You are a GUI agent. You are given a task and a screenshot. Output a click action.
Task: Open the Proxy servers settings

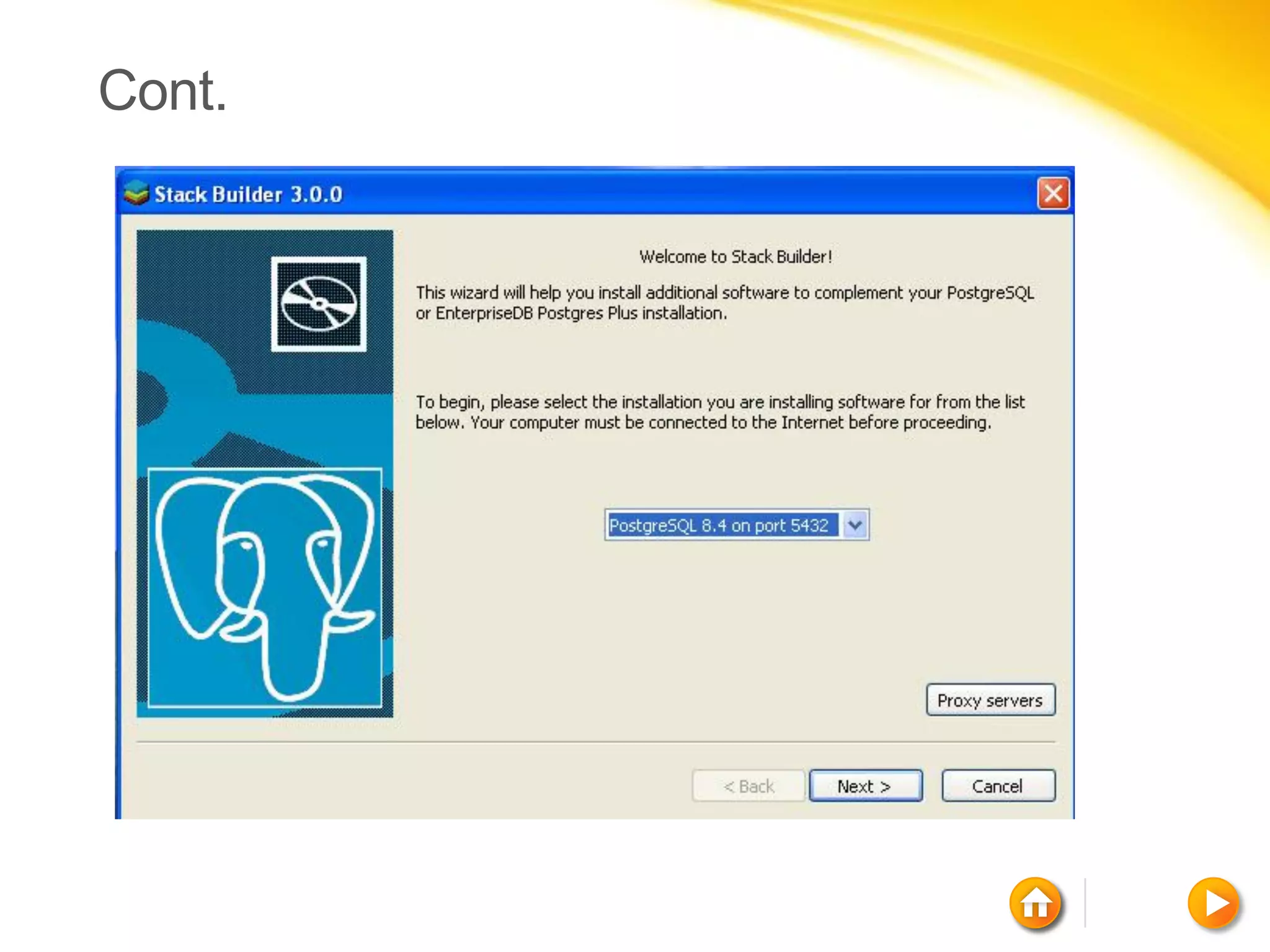(x=990, y=700)
